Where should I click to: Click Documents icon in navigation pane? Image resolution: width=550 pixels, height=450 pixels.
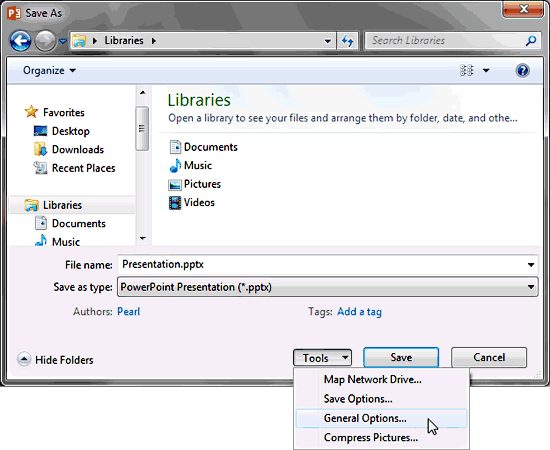[x=41, y=223]
